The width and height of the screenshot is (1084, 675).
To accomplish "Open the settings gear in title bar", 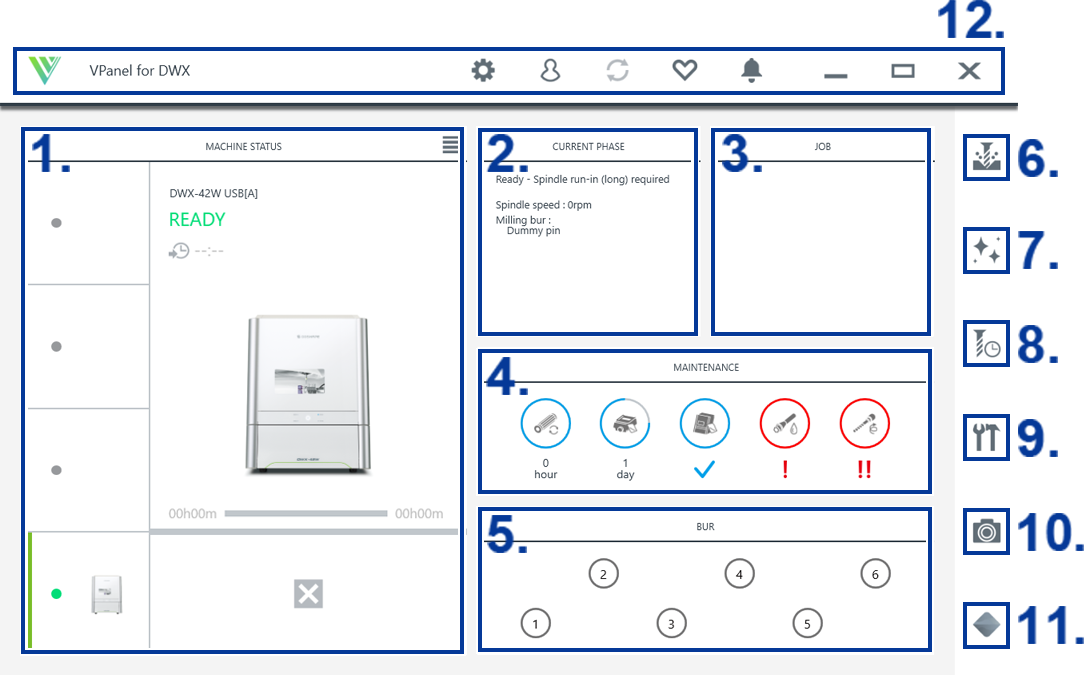I will click(x=483, y=70).
